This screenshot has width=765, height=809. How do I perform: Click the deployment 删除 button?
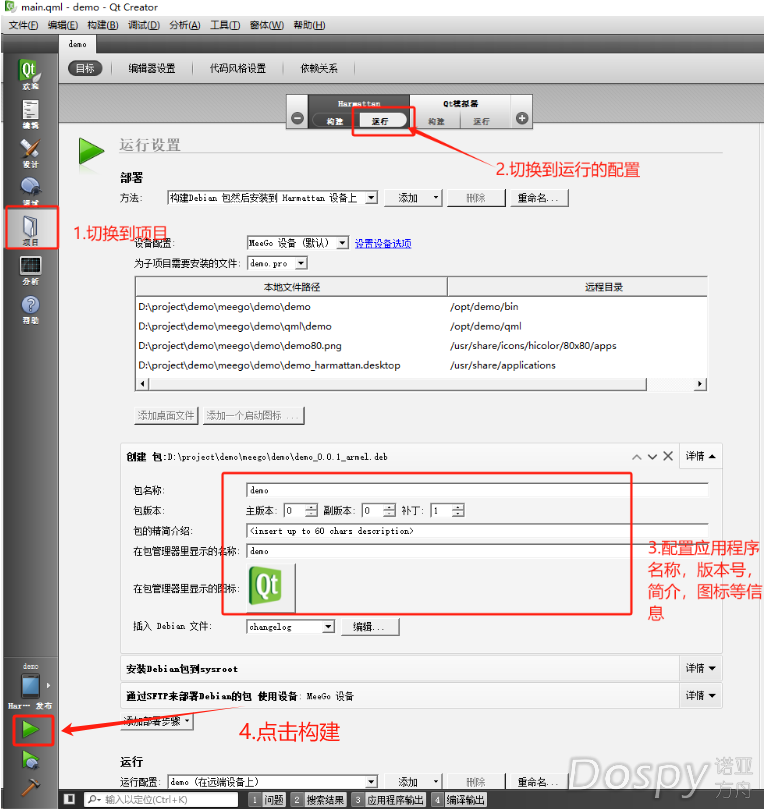click(476, 198)
